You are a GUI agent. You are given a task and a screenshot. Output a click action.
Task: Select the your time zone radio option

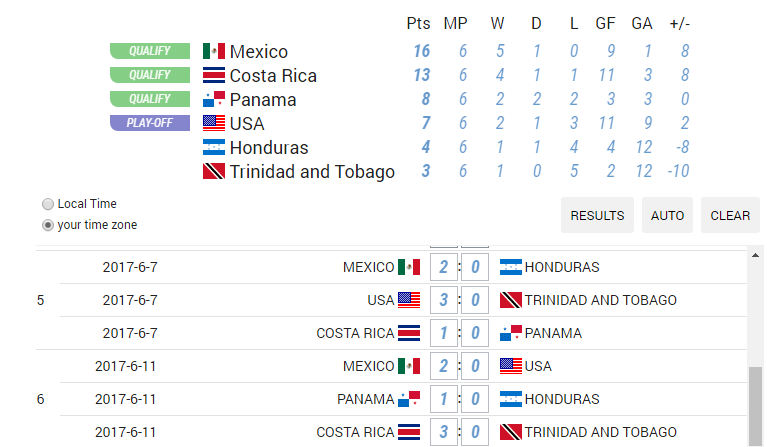click(x=48, y=225)
